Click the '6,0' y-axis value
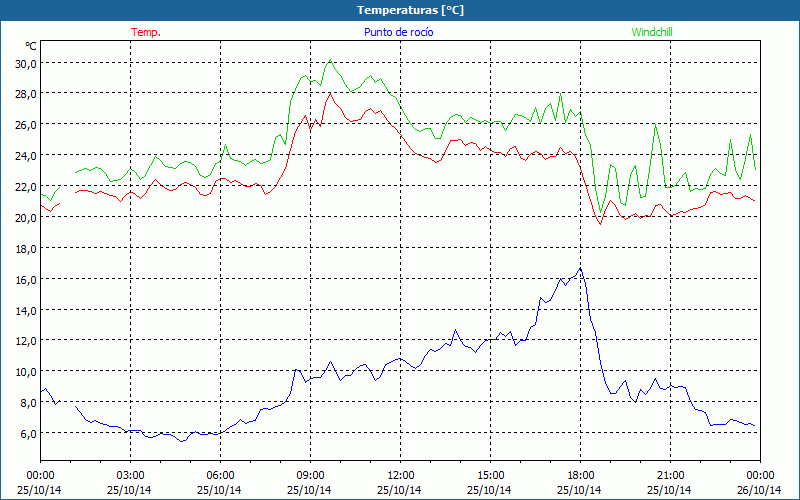The width and height of the screenshot is (800, 500). 28,434
